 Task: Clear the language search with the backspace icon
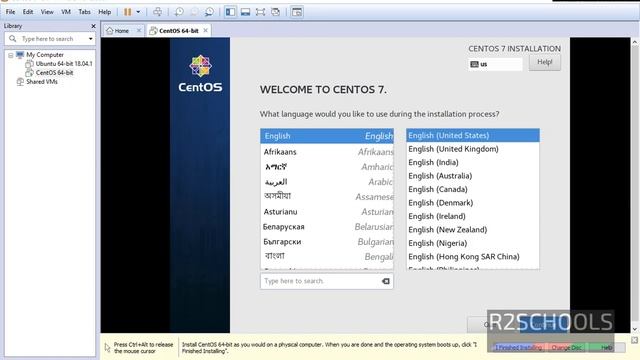coord(385,281)
